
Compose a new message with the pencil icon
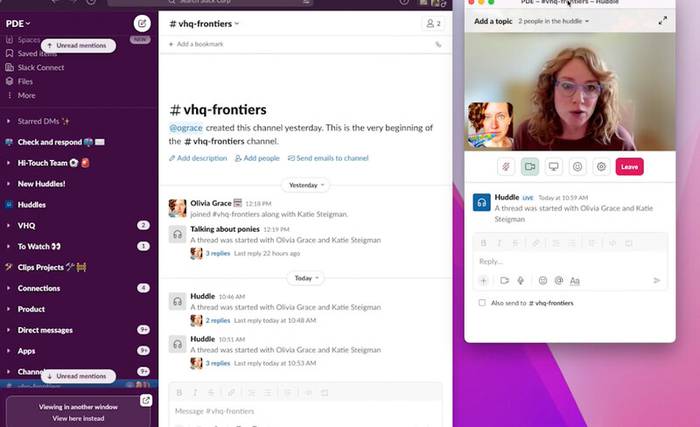click(x=142, y=23)
